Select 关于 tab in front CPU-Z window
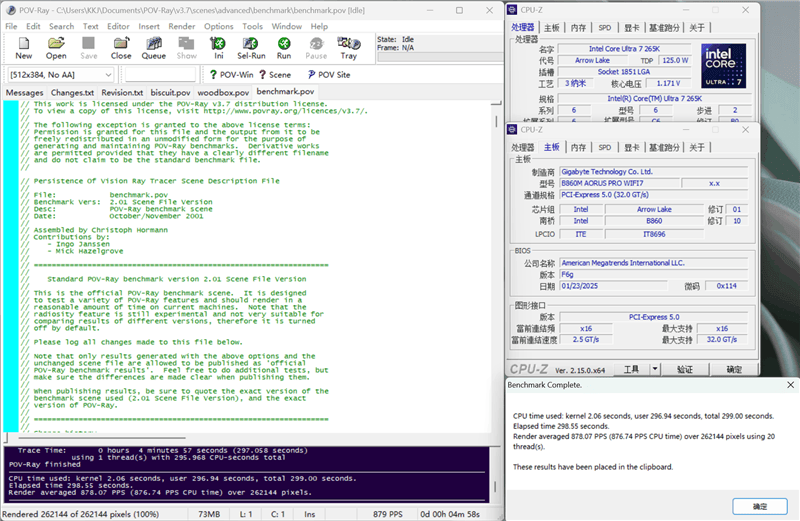Image resolution: width=800 pixels, height=521 pixels. (x=696, y=147)
